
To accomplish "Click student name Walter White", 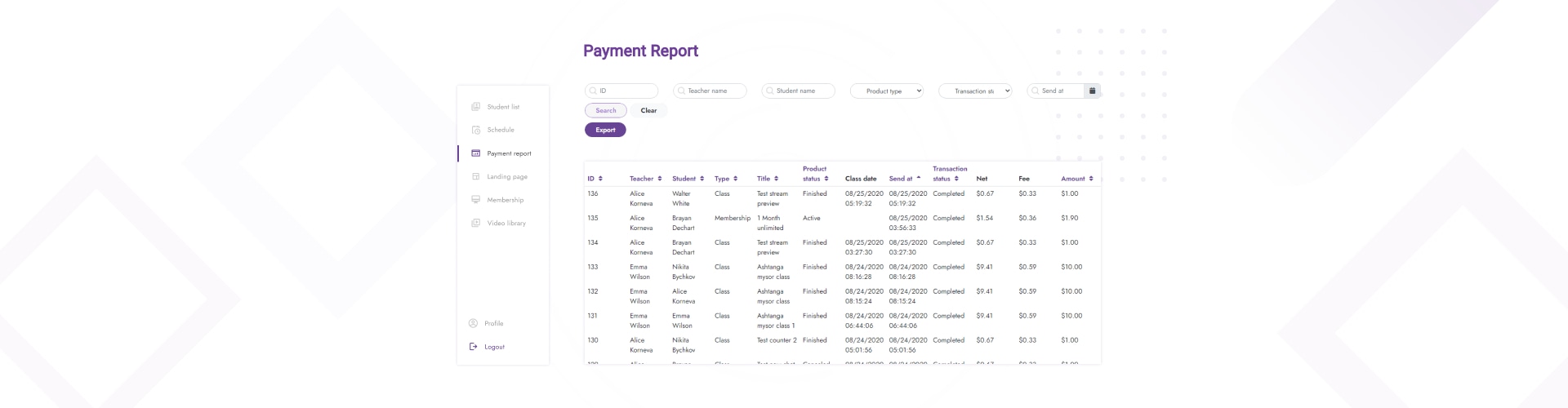I will click(682, 198).
